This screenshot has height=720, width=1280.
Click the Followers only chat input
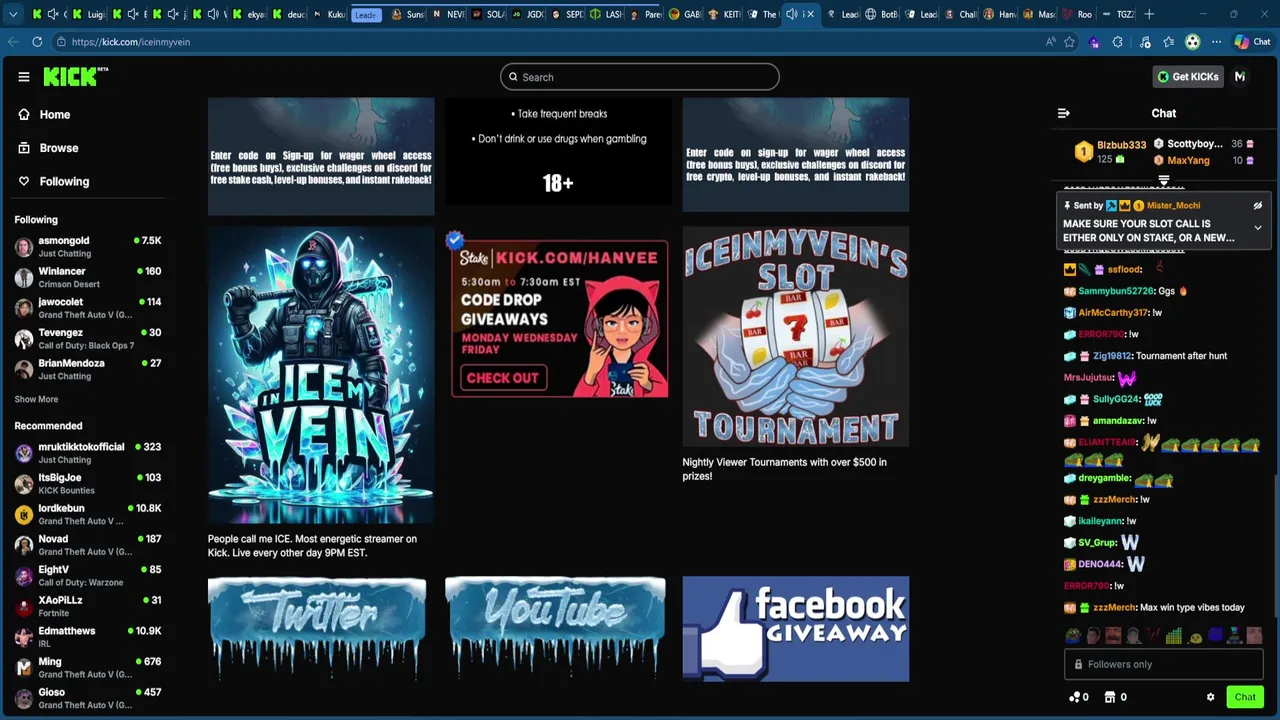tap(1164, 664)
